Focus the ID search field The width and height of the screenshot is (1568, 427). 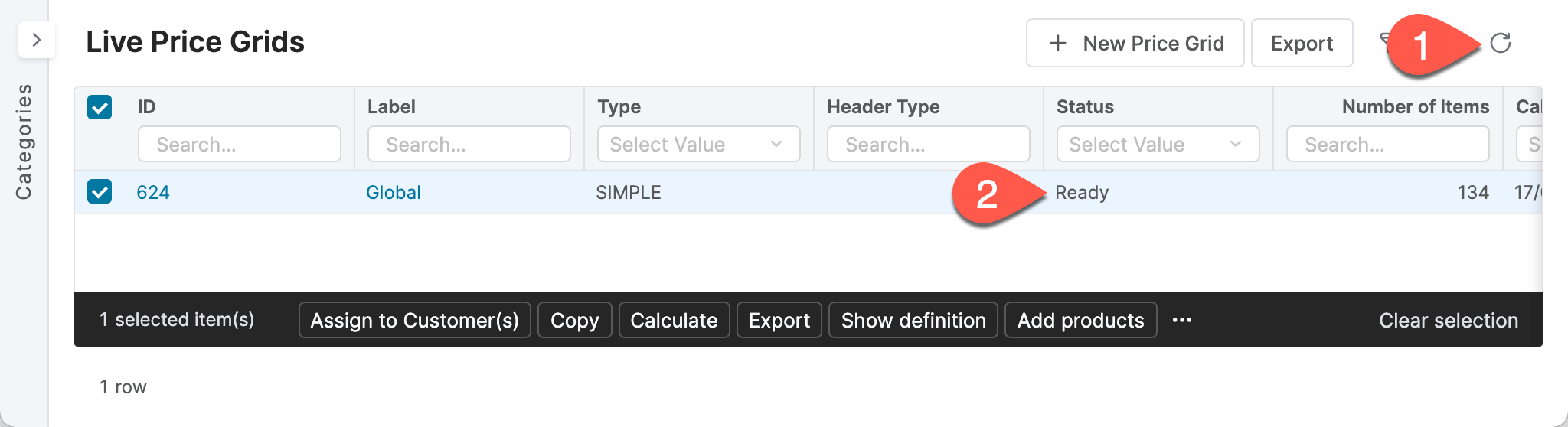point(239,144)
